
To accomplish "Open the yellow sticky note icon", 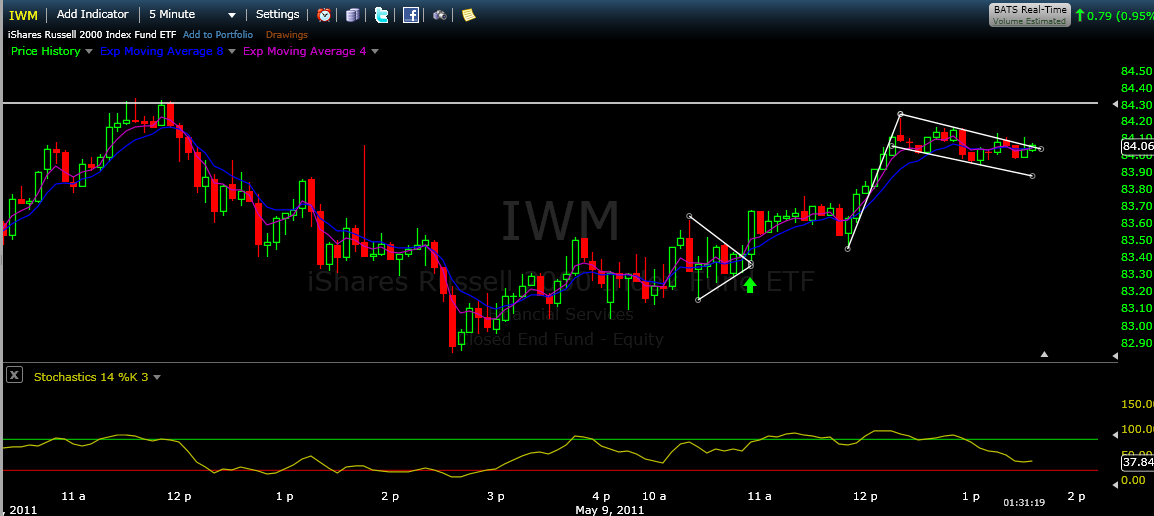I will [468, 15].
